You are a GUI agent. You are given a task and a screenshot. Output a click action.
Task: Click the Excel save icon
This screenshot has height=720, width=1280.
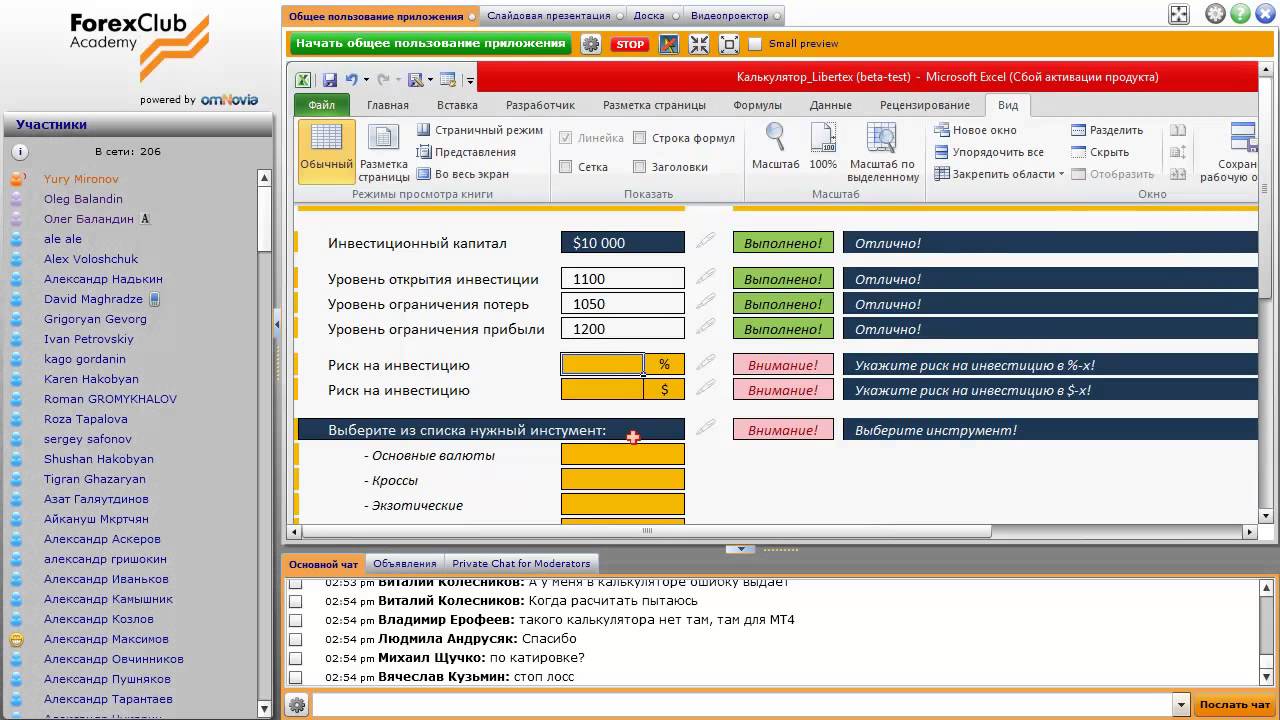[x=330, y=79]
